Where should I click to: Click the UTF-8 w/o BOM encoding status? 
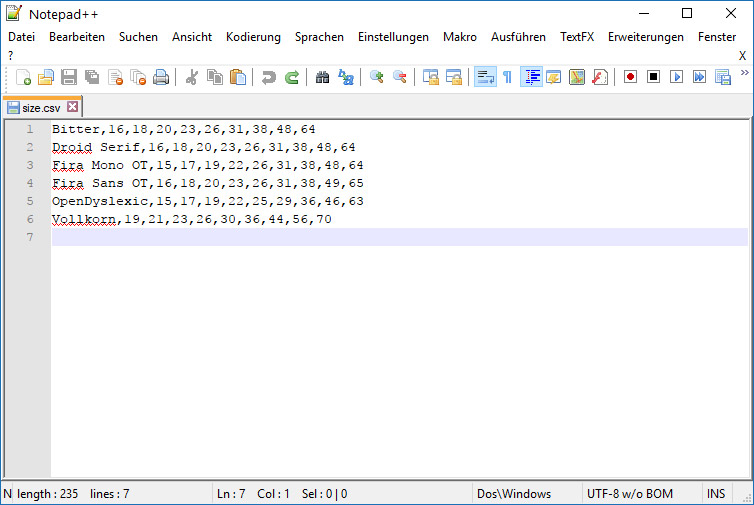[629, 493]
